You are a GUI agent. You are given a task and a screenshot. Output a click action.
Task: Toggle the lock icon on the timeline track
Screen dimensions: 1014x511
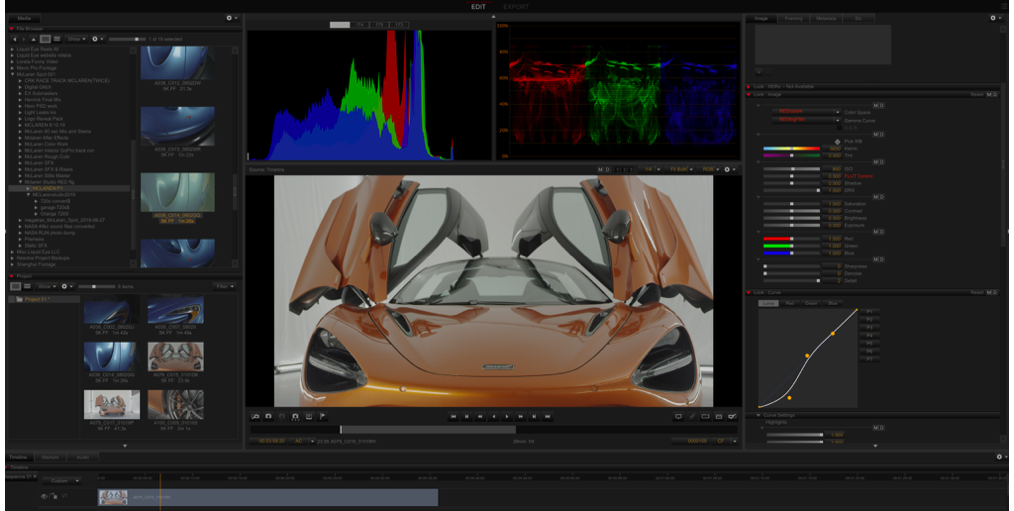54,496
